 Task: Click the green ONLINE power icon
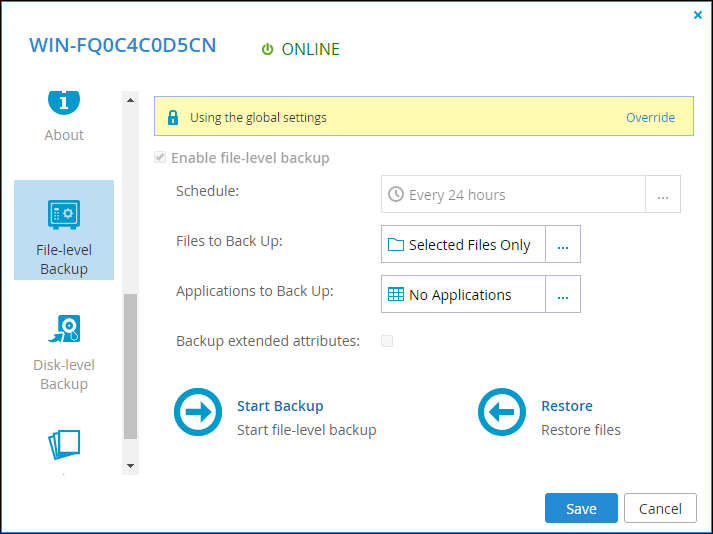tap(267, 49)
